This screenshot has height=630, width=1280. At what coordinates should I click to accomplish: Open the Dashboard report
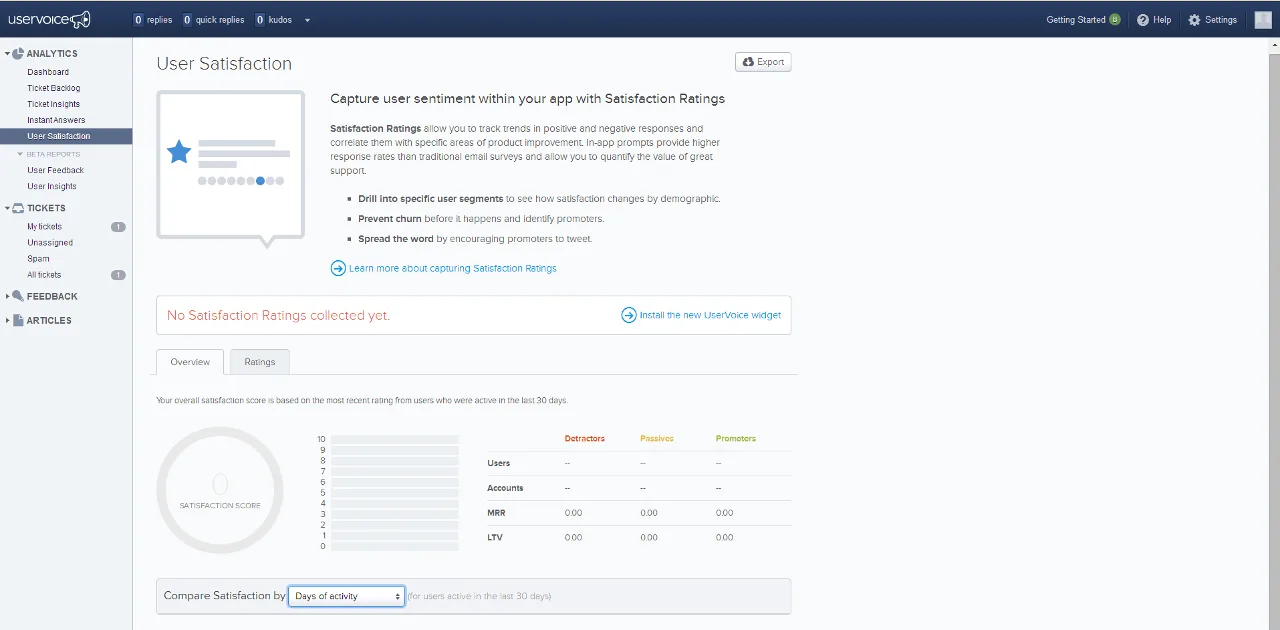(x=48, y=72)
